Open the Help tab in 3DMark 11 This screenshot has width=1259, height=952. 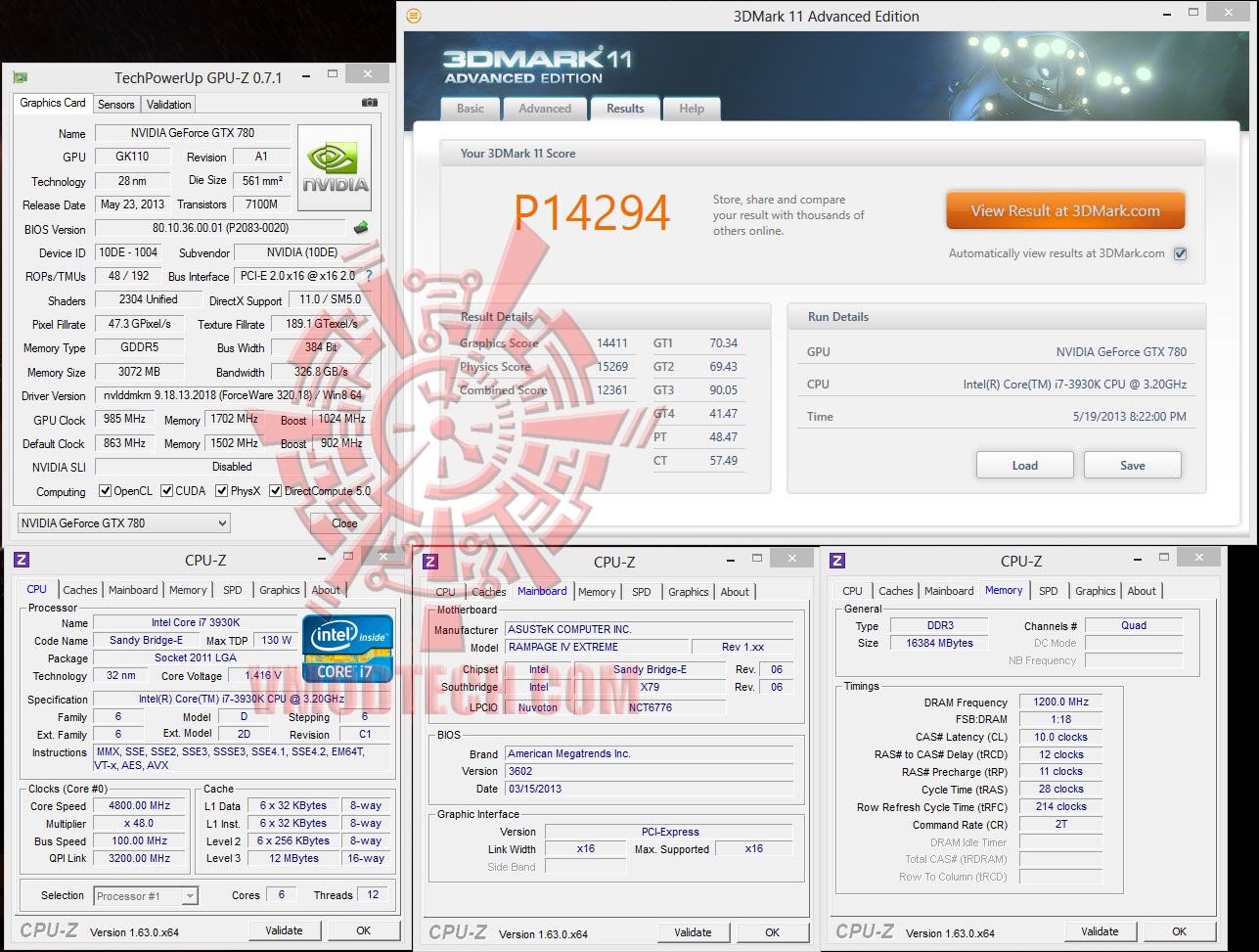(x=692, y=109)
